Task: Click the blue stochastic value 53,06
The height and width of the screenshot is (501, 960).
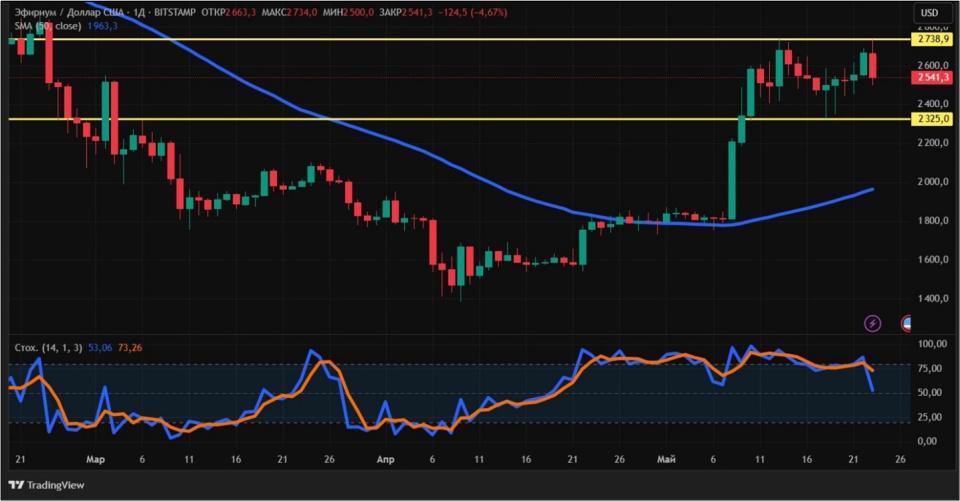Action: point(100,348)
